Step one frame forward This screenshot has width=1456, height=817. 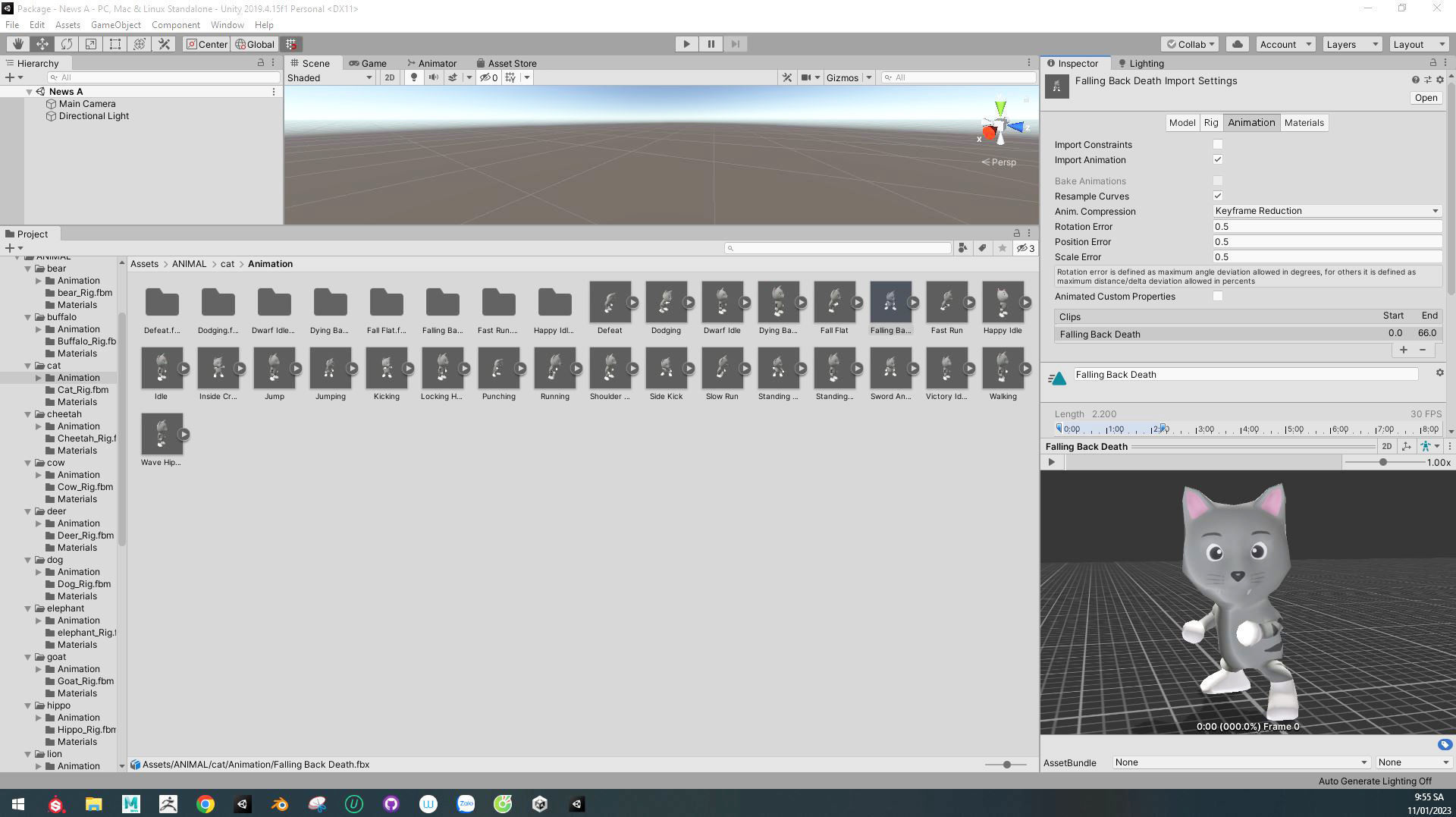(735, 44)
